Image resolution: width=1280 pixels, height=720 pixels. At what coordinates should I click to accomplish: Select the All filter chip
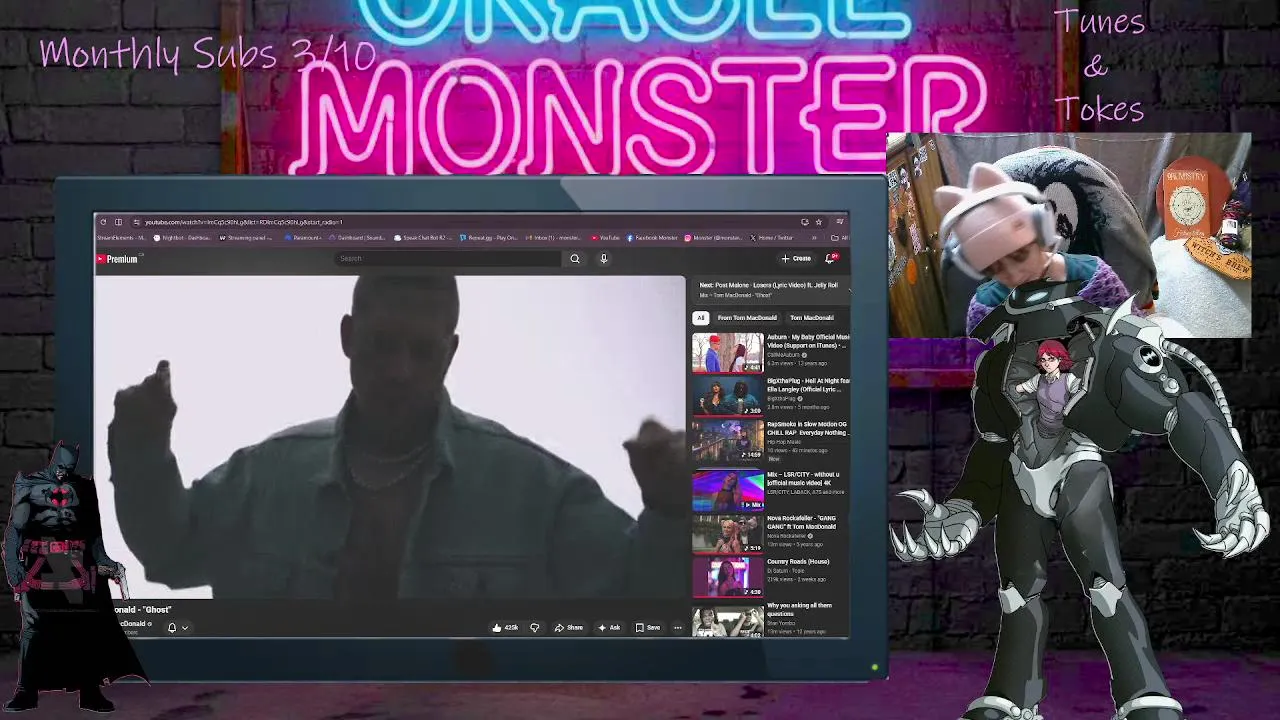pyautogui.click(x=700, y=318)
